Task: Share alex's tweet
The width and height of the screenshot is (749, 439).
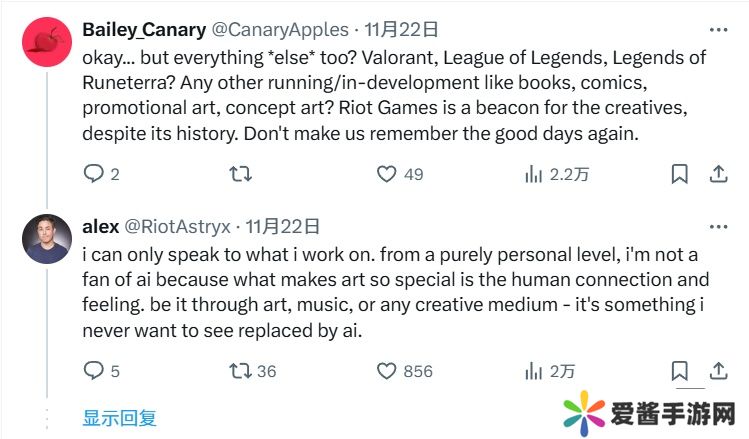Action: coord(718,371)
